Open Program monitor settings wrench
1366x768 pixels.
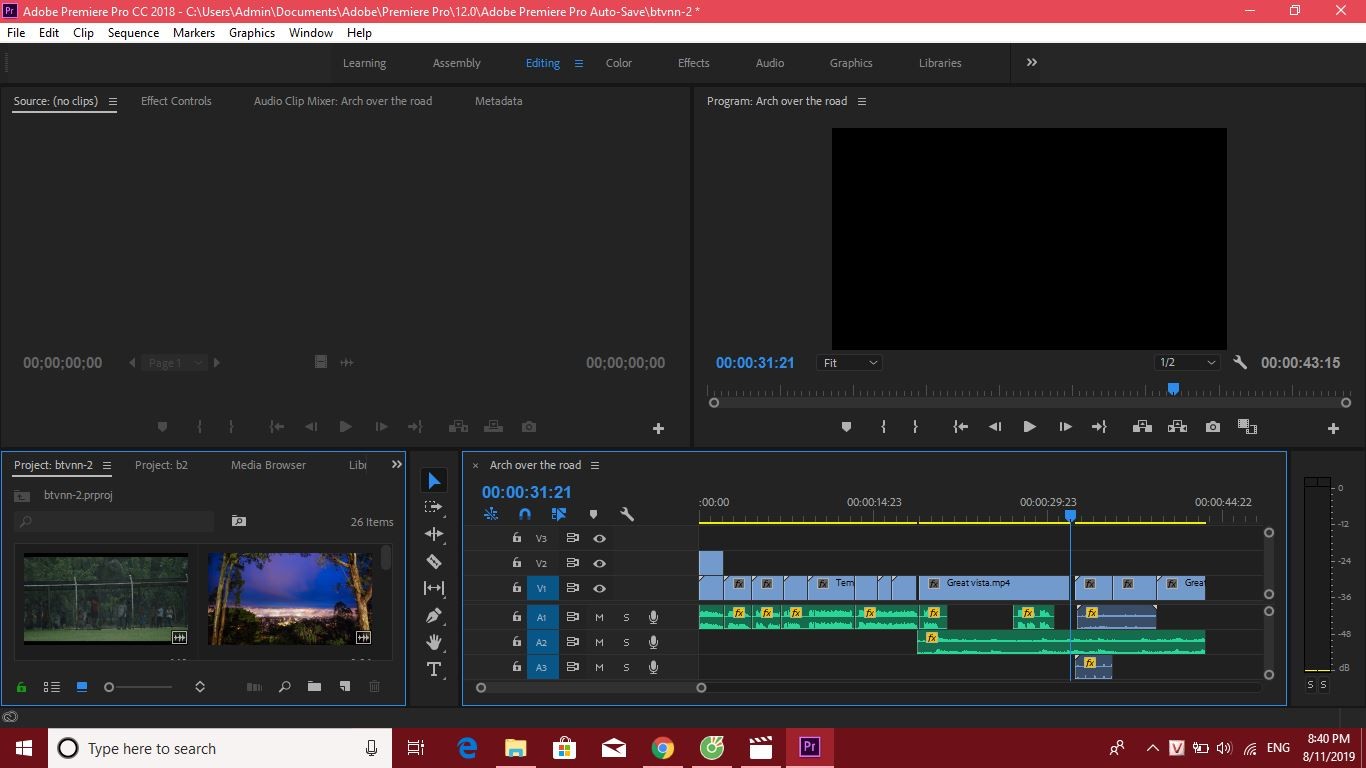tap(1240, 363)
